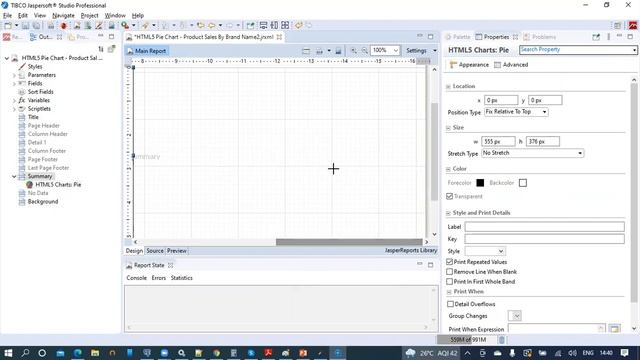Click the yellow back navigation arrow
This screenshot has height=360, width=640.
point(200,26)
